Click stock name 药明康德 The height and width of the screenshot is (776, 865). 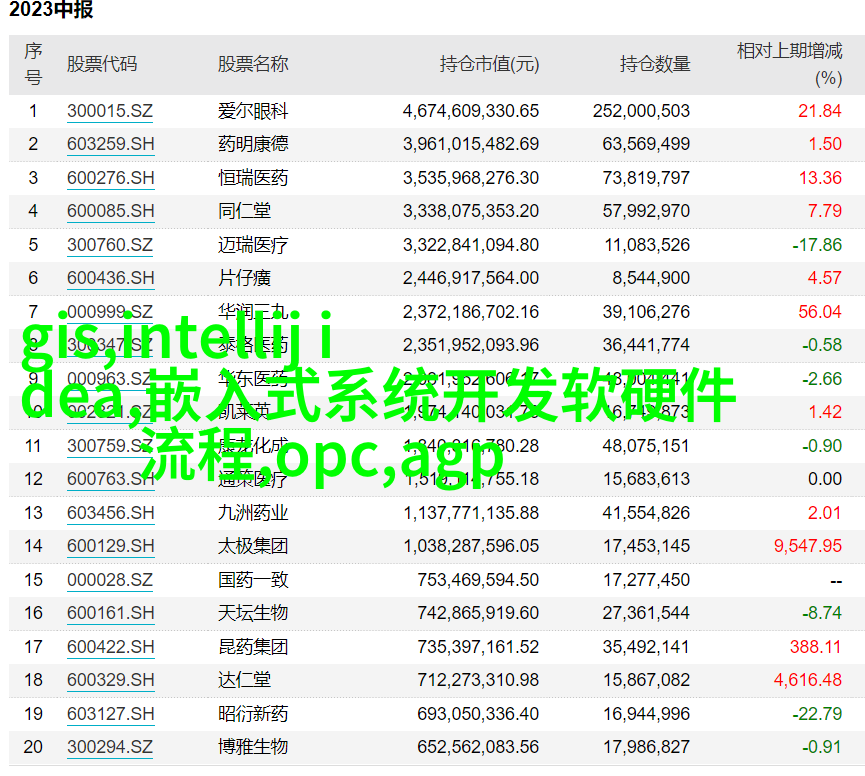253,145
